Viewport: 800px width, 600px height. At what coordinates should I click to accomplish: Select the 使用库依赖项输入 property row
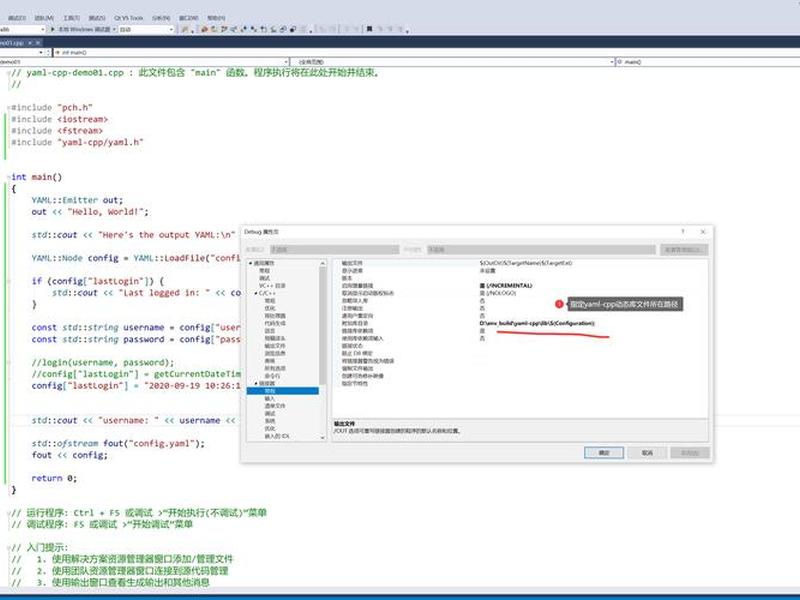[520, 338]
